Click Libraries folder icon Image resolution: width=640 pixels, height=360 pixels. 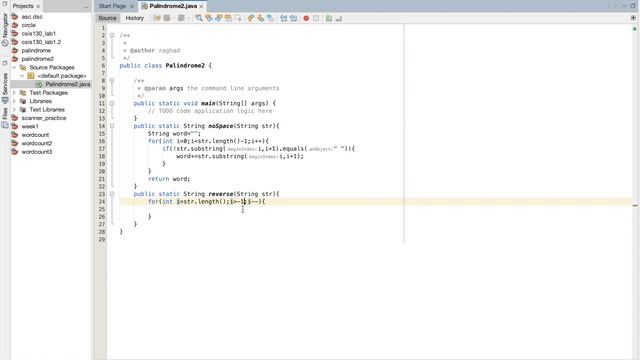tap(23, 101)
